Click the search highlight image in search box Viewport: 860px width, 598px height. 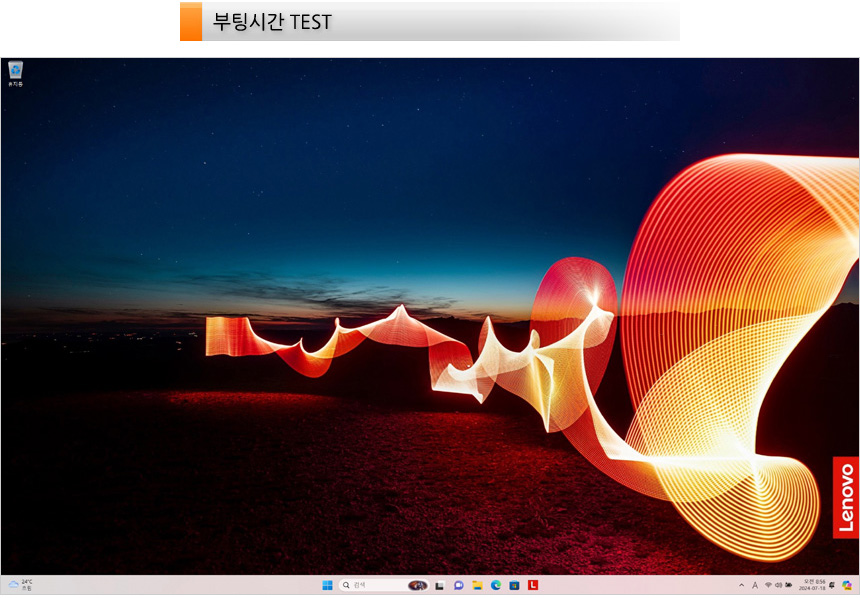(x=418, y=585)
